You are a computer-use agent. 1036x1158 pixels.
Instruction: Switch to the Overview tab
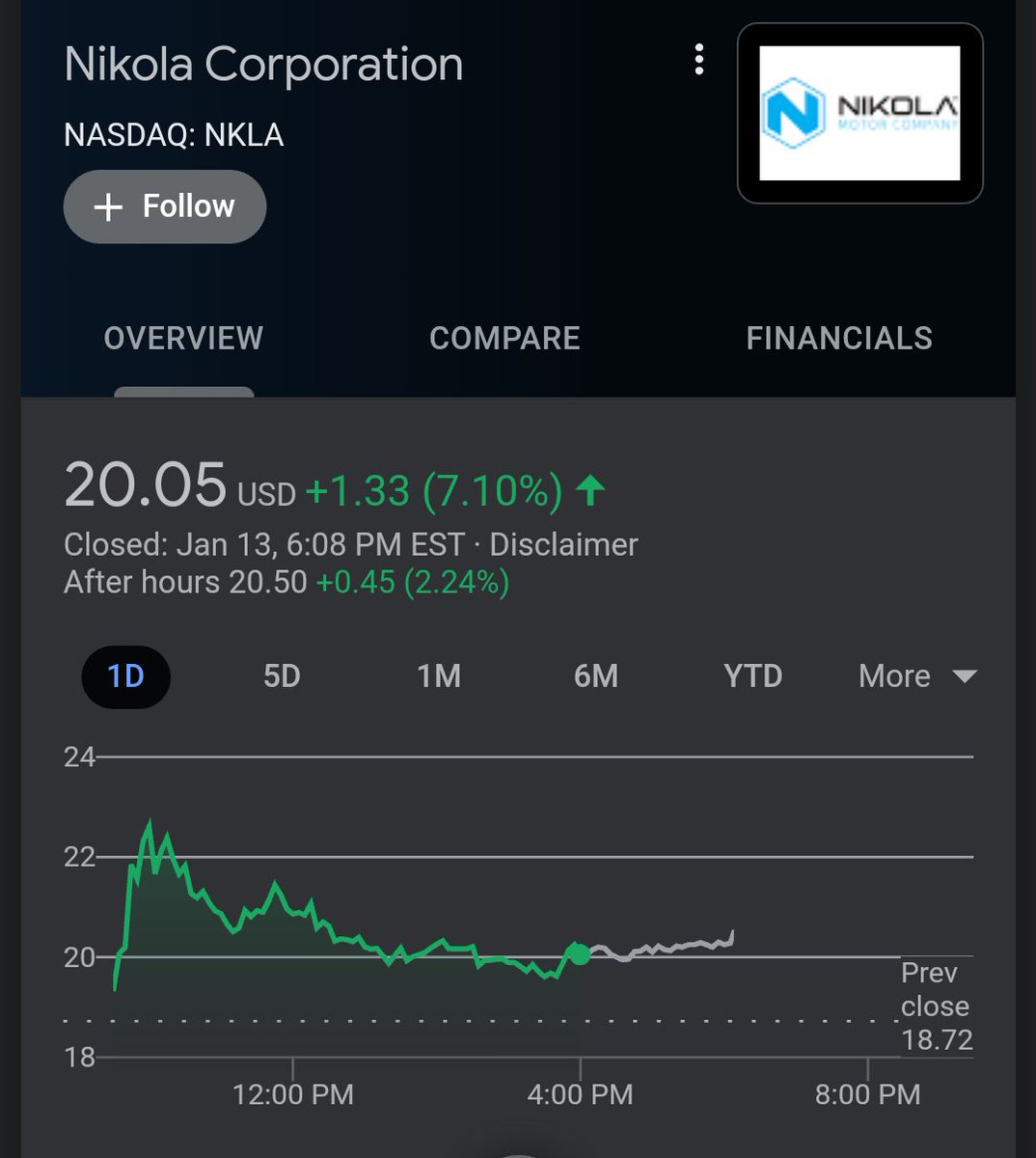point(183,338)
